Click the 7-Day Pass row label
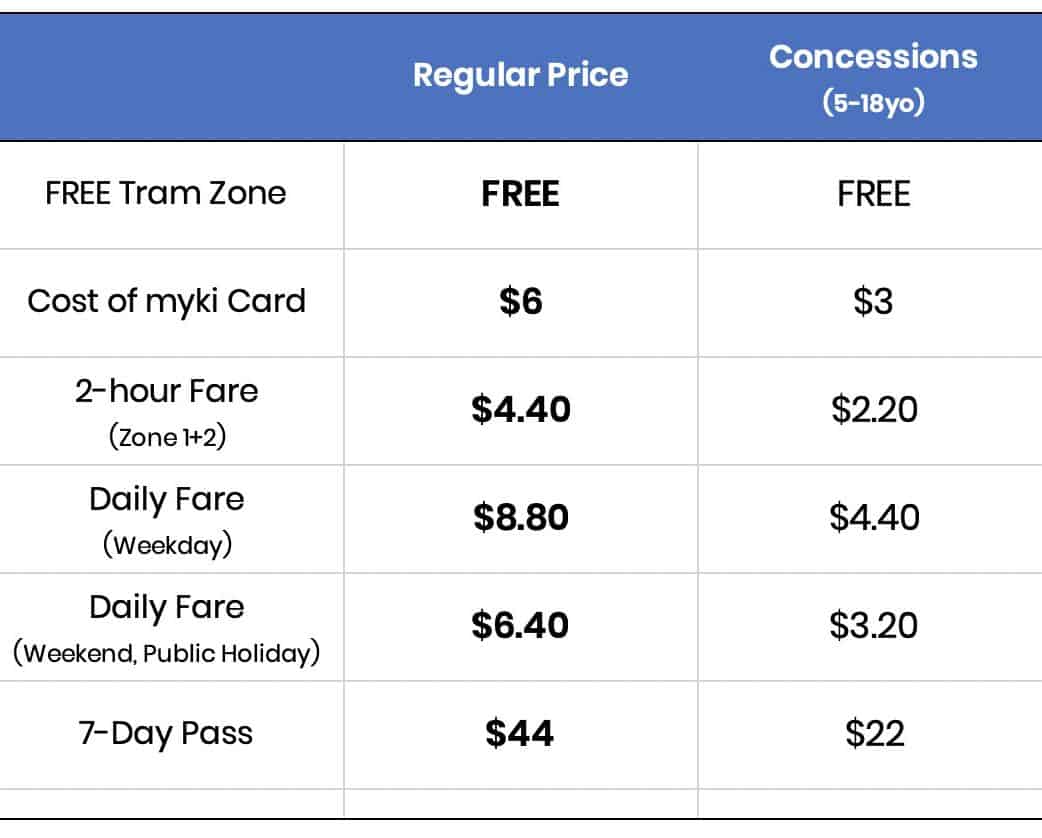1042x838 pixels. click(166, 734)
